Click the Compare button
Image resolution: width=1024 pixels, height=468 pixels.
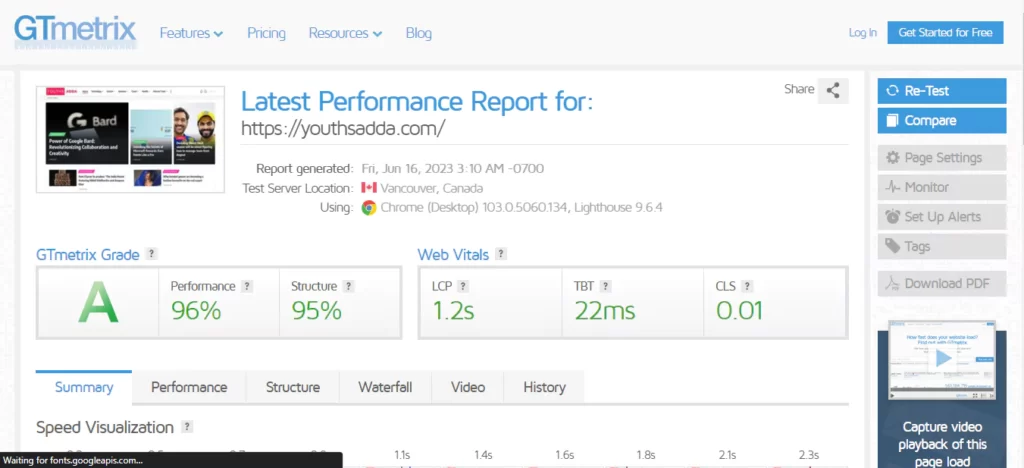click(942, 121)
